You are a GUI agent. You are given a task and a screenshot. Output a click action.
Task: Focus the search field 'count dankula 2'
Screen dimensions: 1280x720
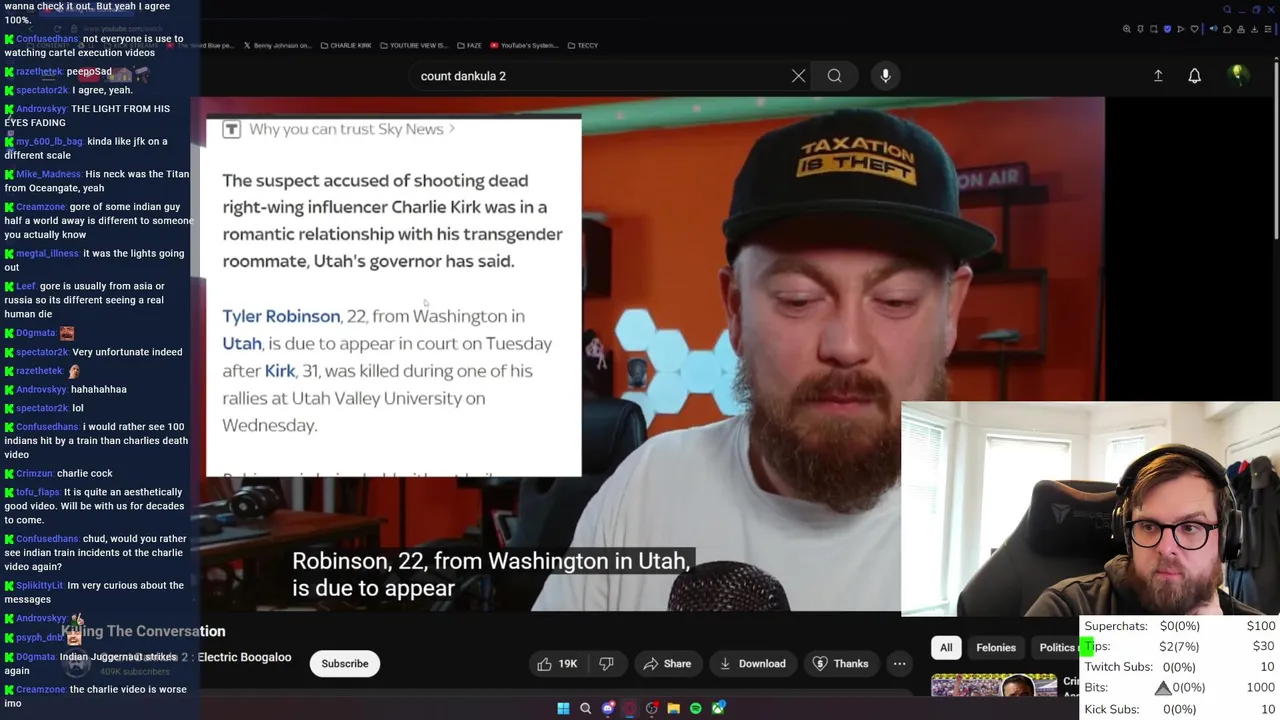pos(600,76)
